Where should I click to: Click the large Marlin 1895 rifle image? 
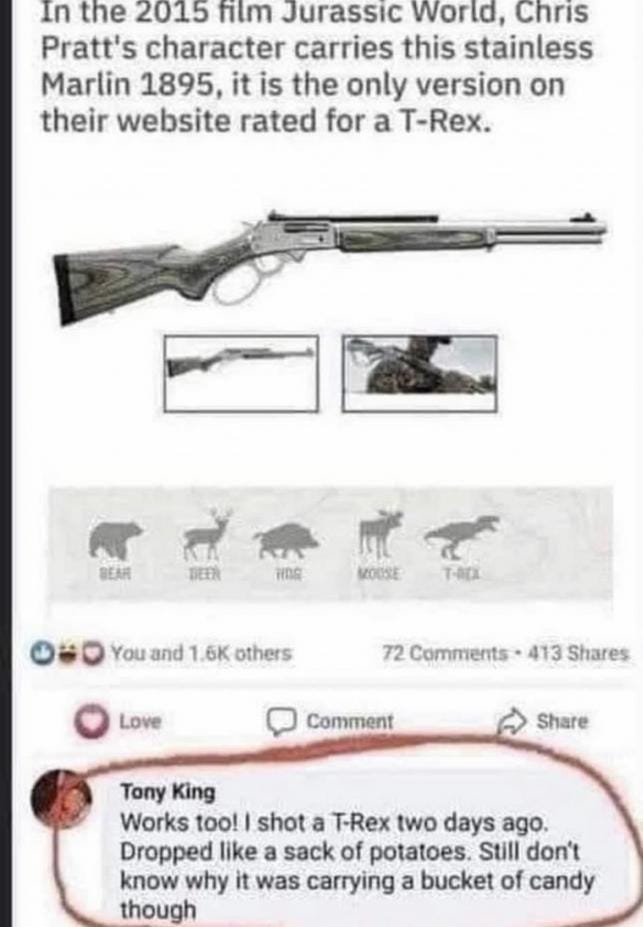331,267
